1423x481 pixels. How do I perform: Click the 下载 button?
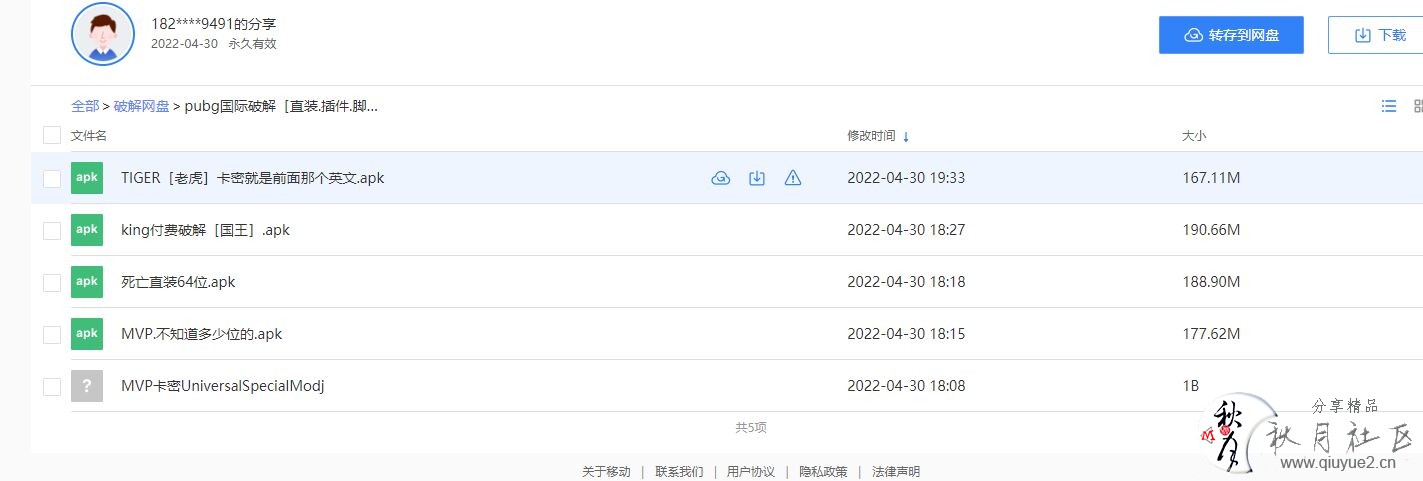pyautogui.click(x=1378, y=35)
